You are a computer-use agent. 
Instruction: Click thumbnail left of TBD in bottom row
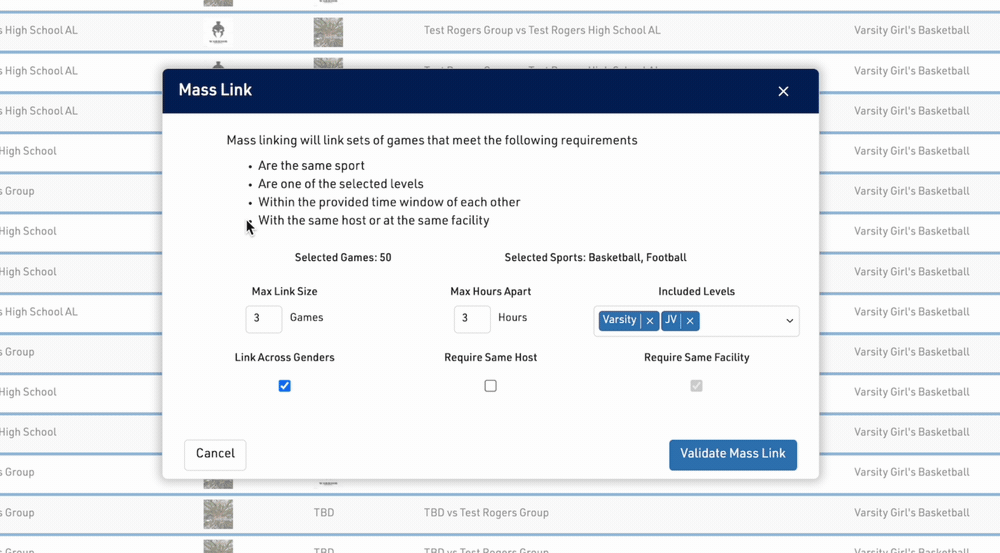(x=218, y=514)
